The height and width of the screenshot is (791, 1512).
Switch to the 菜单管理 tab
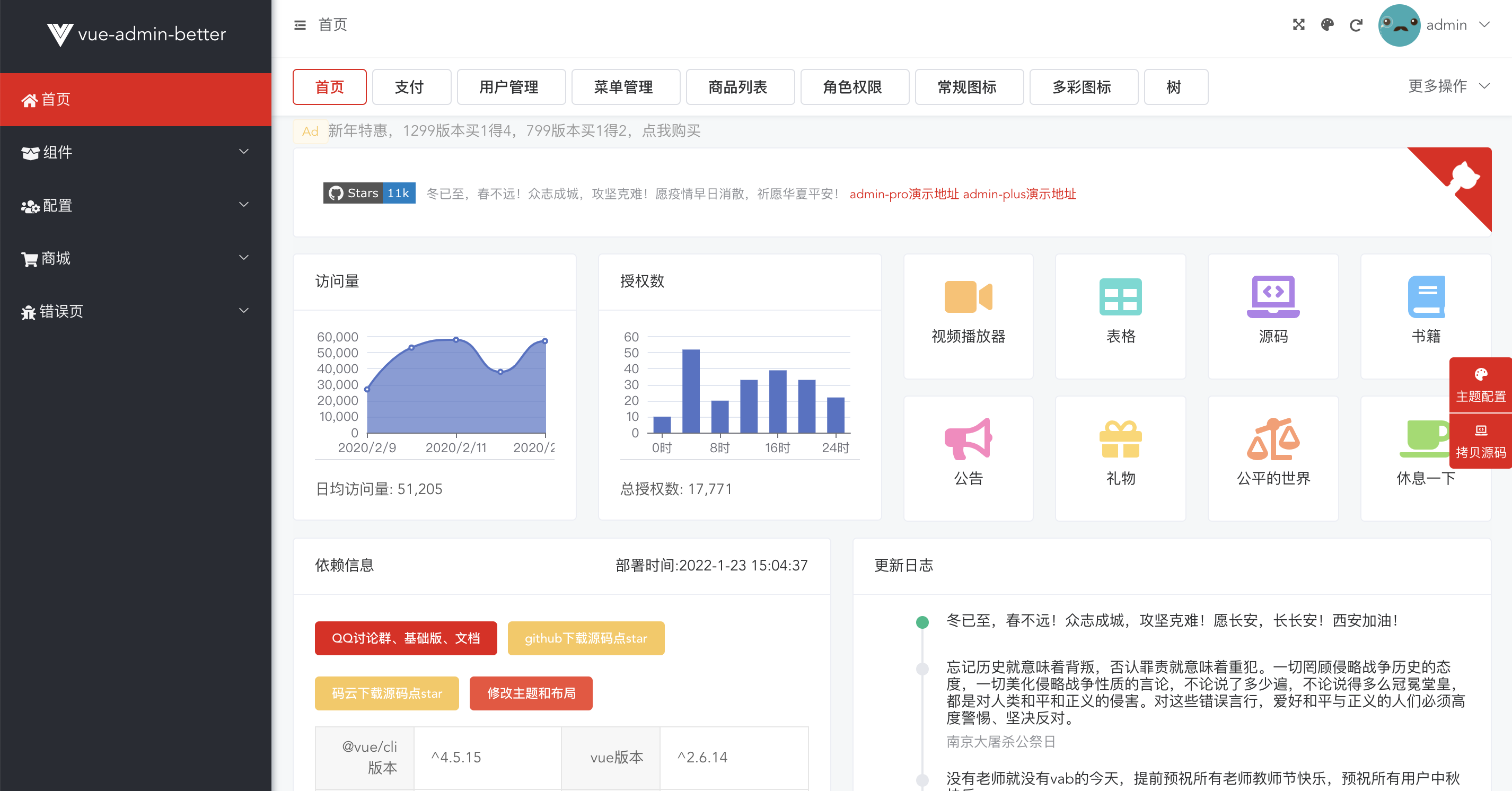pyautogui.click(x=625, y=87)
